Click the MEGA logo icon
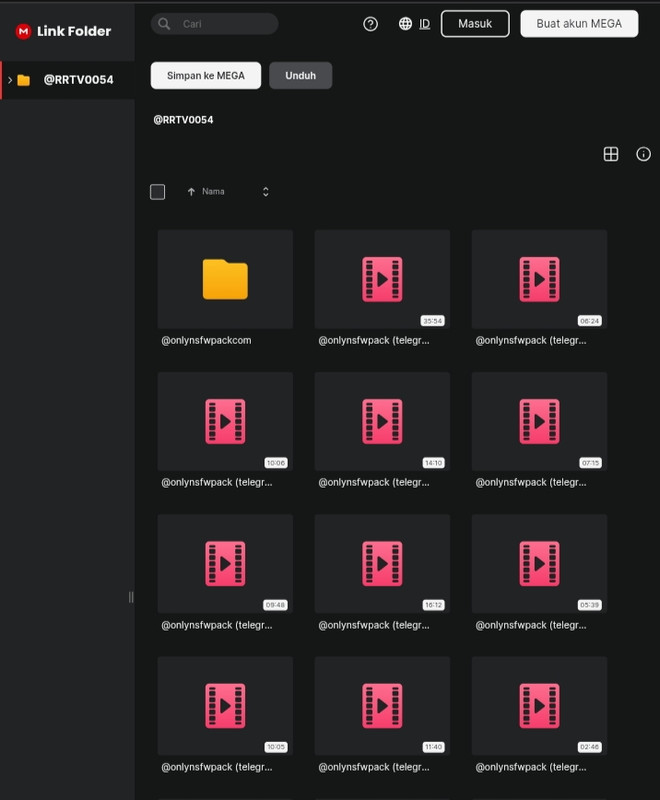 click(23, 32)
